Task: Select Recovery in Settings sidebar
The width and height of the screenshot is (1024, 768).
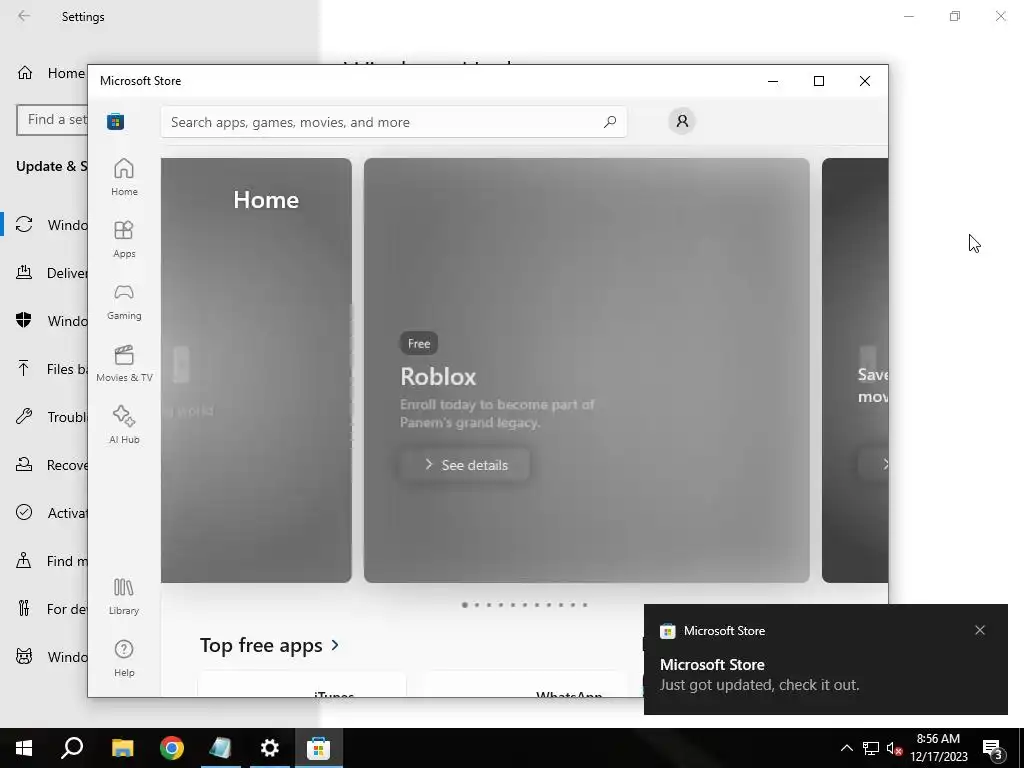Action: pos(44,465)
